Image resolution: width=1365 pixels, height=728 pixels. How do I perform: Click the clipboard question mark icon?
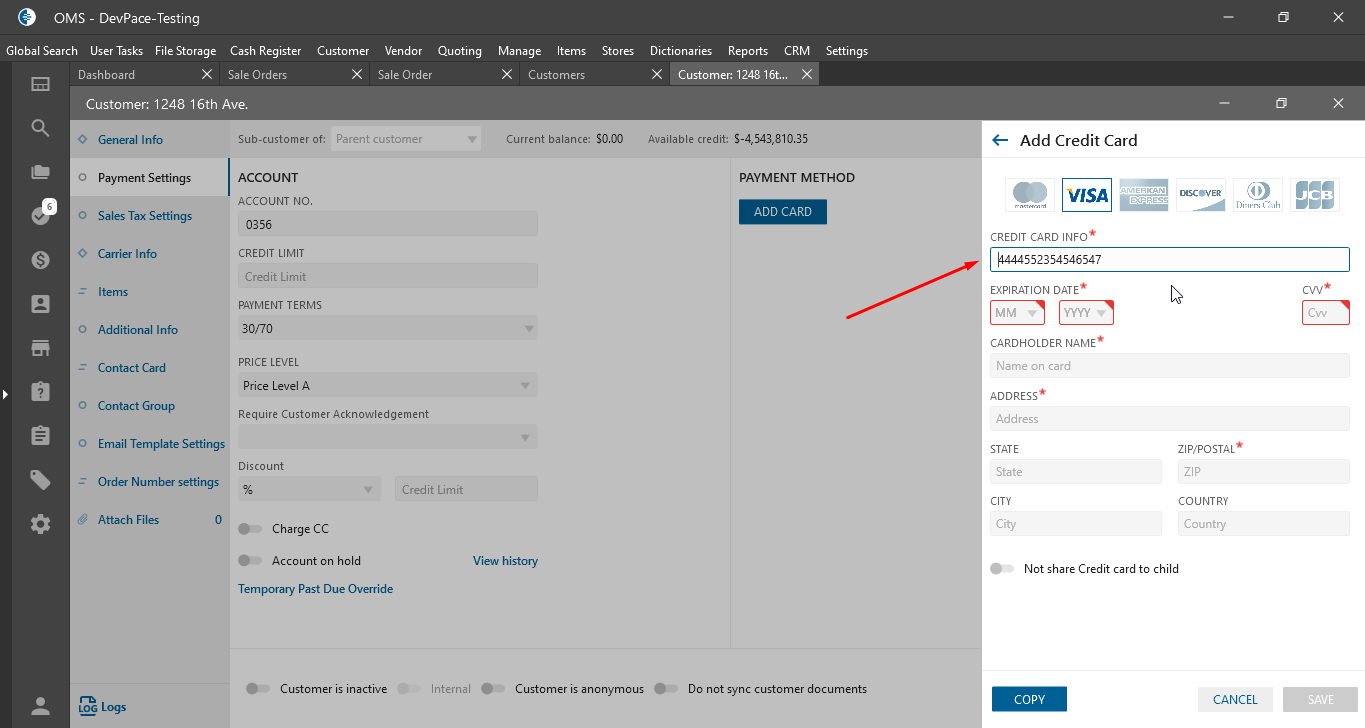[x=40, y=391]
